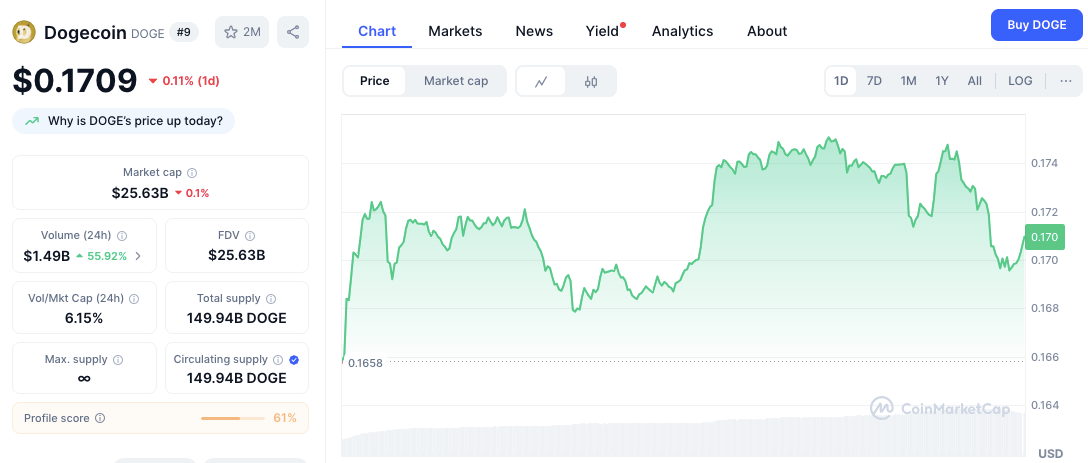Screen dimensions: 1088x463
Task: Open info icon beside Vol/Mkt Cap (24h)
Action: [x=134, y=298]
